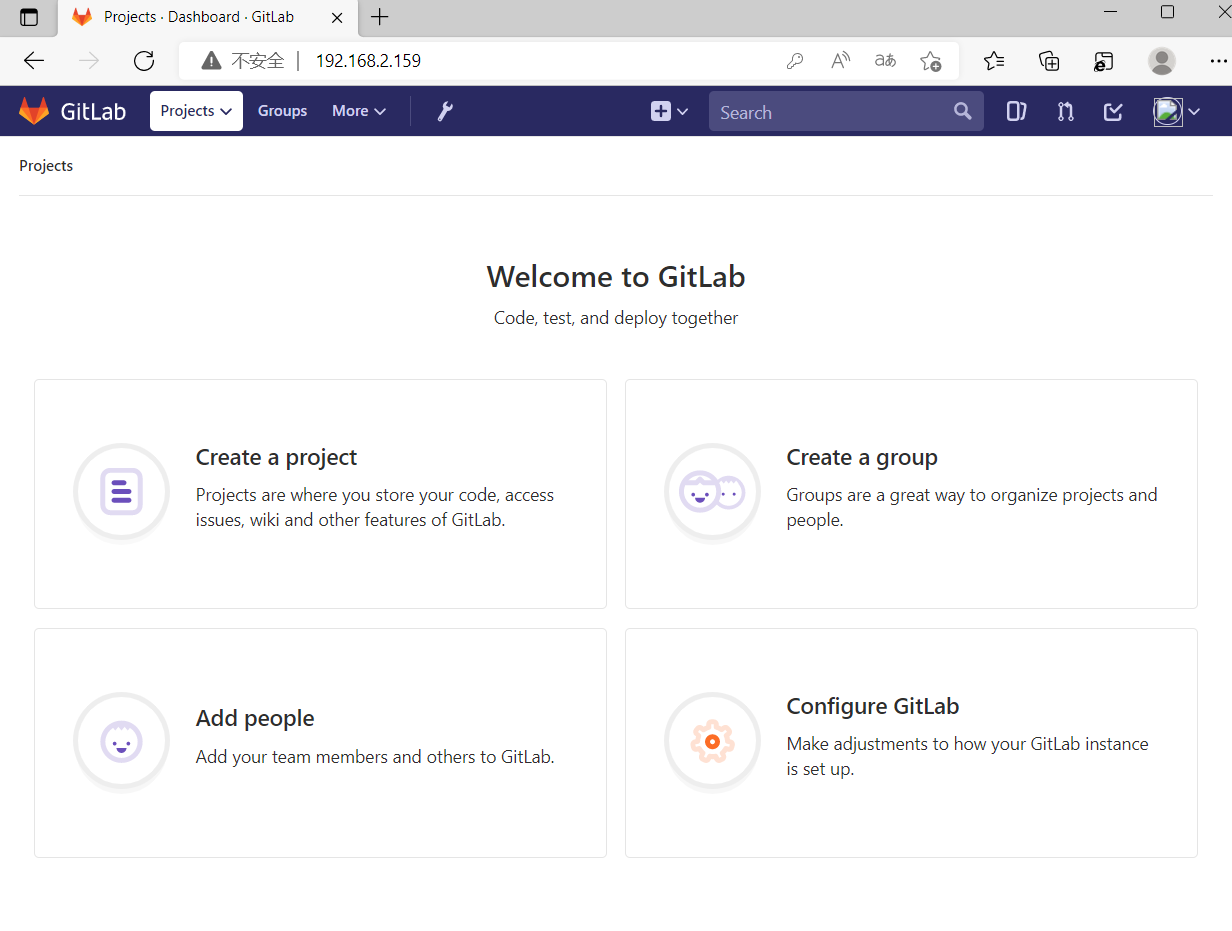
Task: Open the tab actions menu icon
Action: pyautogui.click(x=29, y=17)
